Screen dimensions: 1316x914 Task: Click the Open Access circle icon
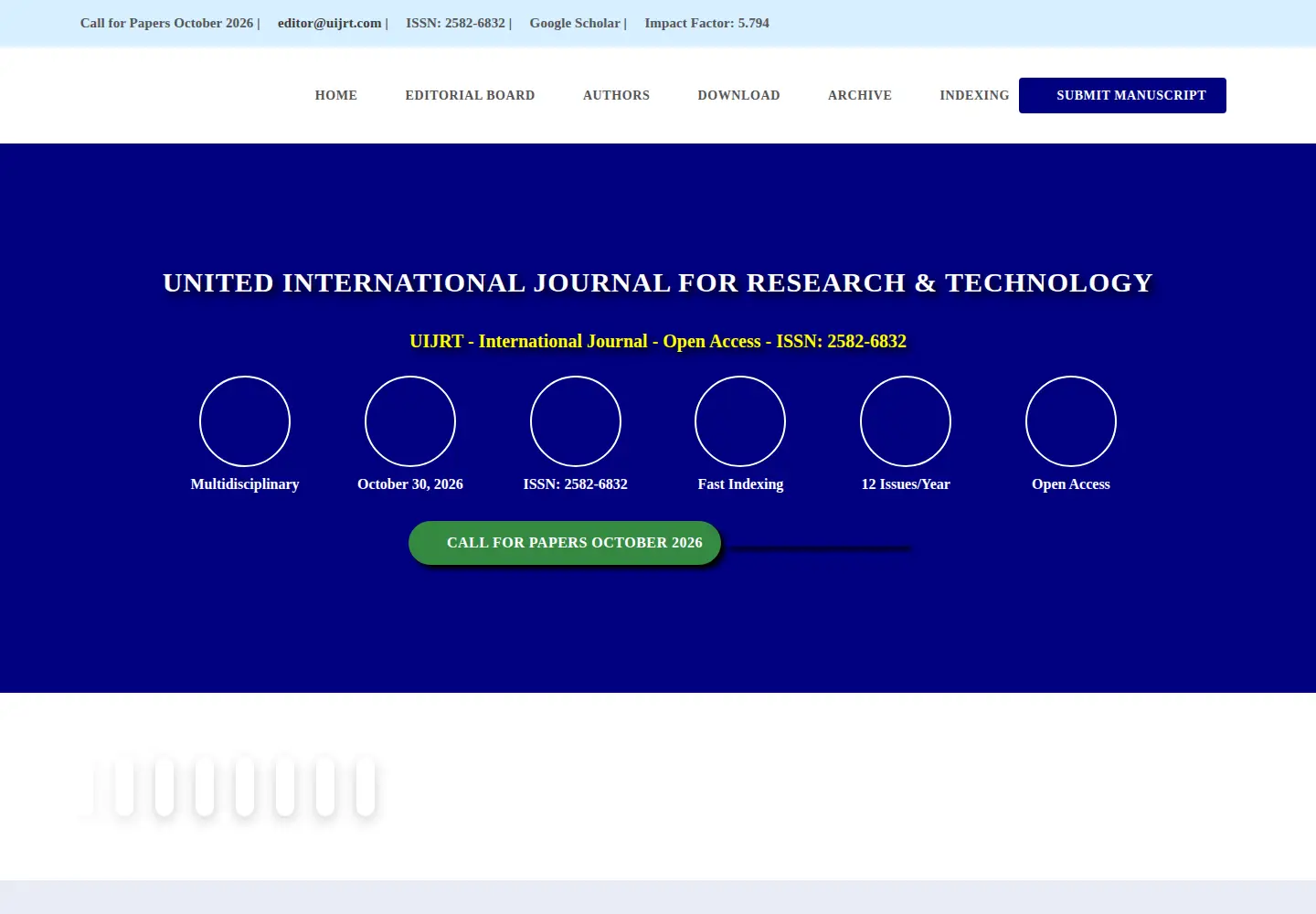(1071, 421)
